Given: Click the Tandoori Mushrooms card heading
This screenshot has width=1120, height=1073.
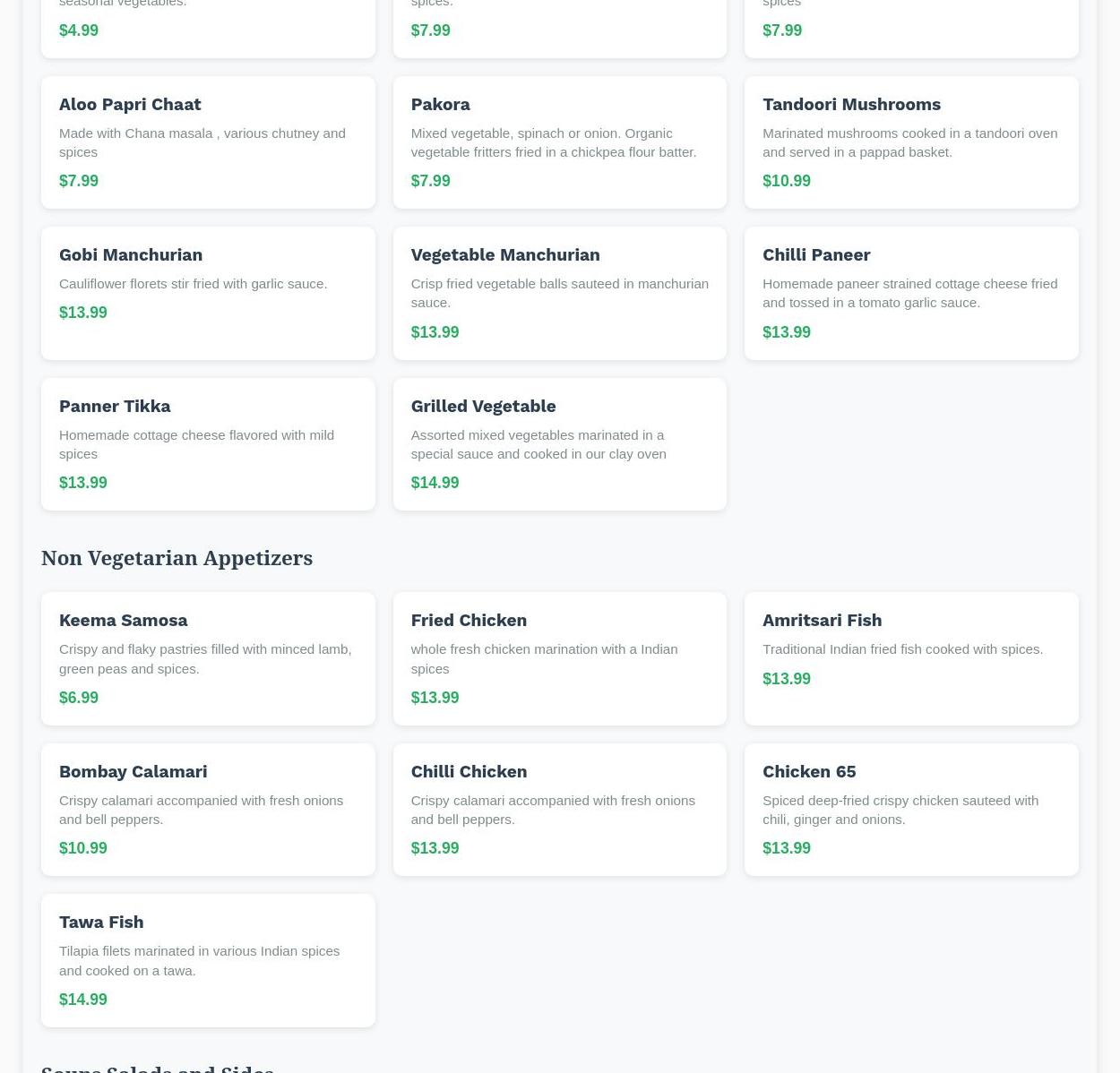Looking at the screenshot, I should (x=850, y=104).
